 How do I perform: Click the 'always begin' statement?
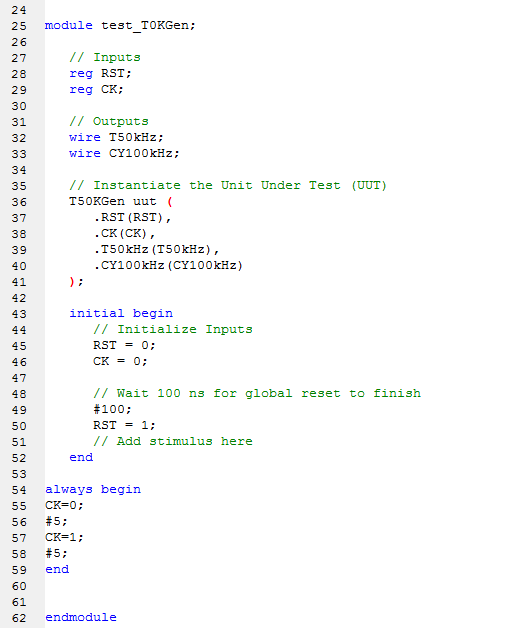tap(93, 489)
